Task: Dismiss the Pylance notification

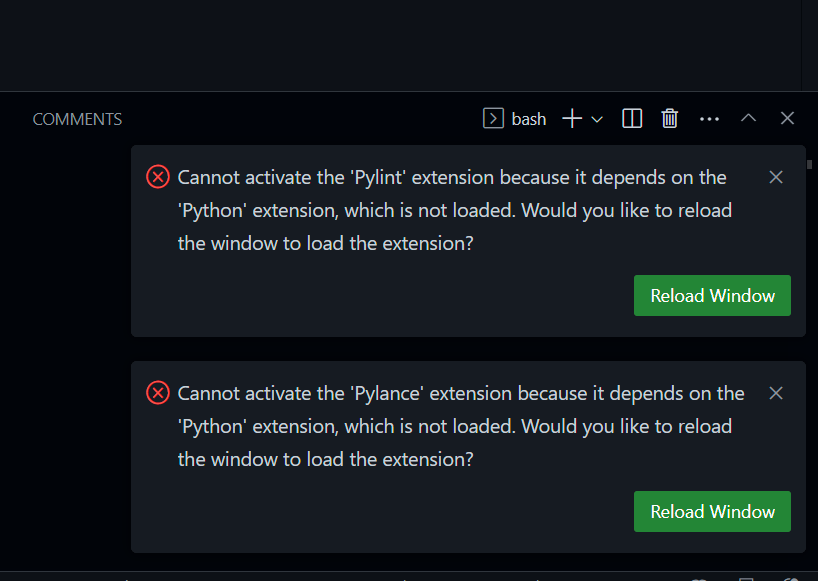Action: (776, 393)
